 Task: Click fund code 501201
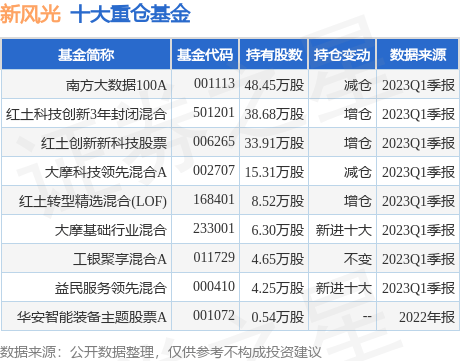tap(214, 113)
